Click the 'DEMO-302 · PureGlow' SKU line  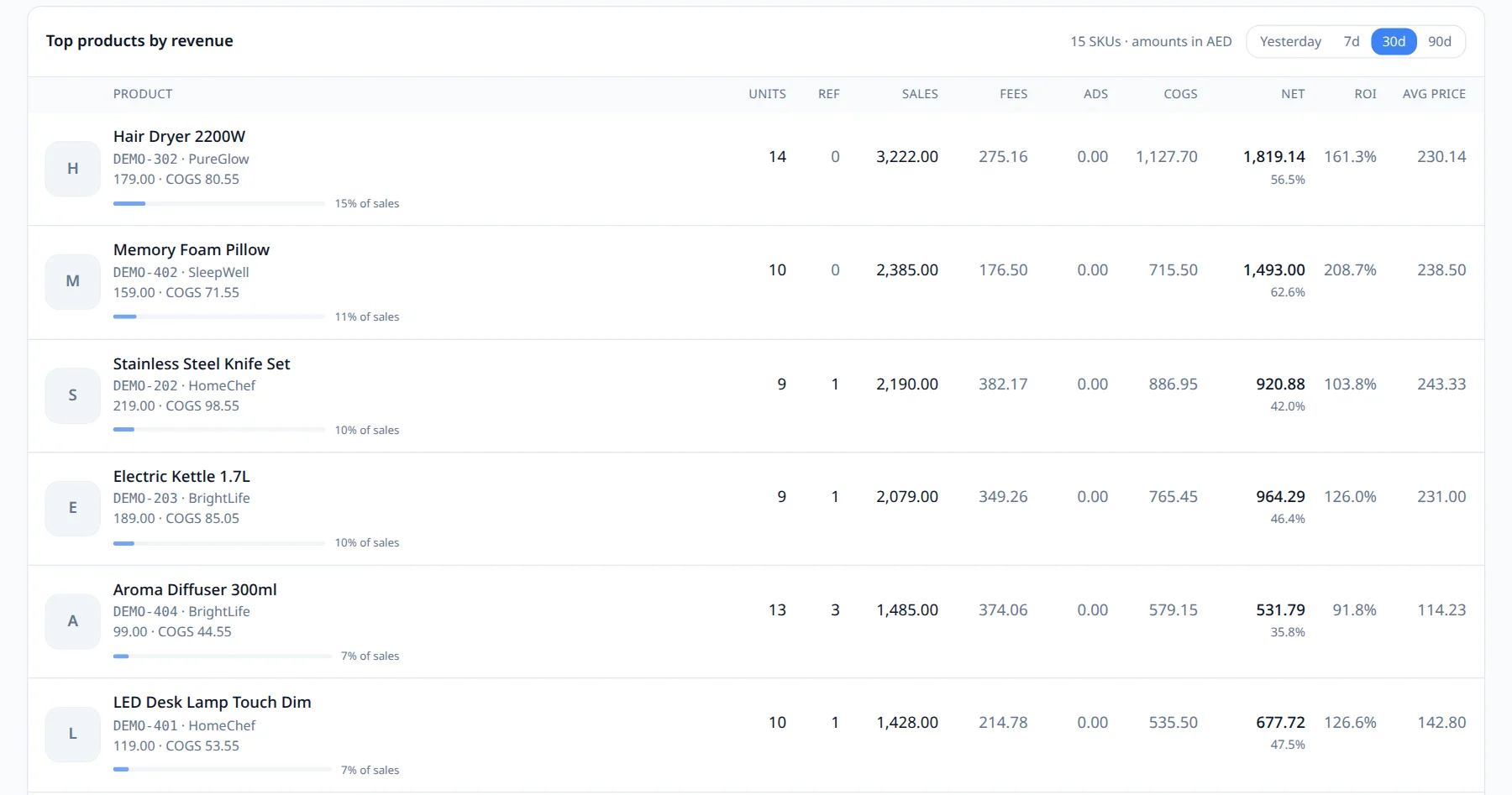point(181,159)
